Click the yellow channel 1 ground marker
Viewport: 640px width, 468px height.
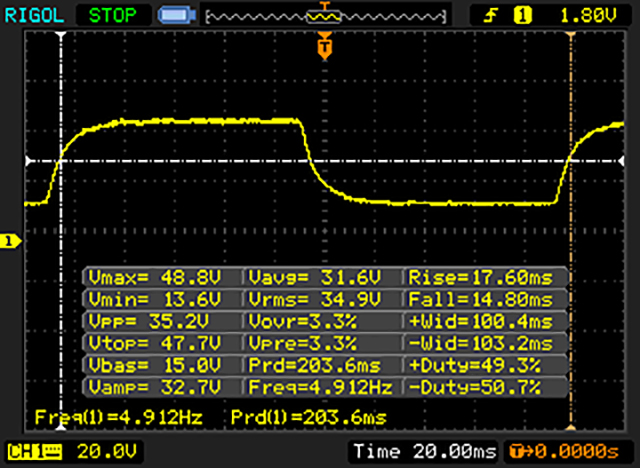click(x=10, y=241)
